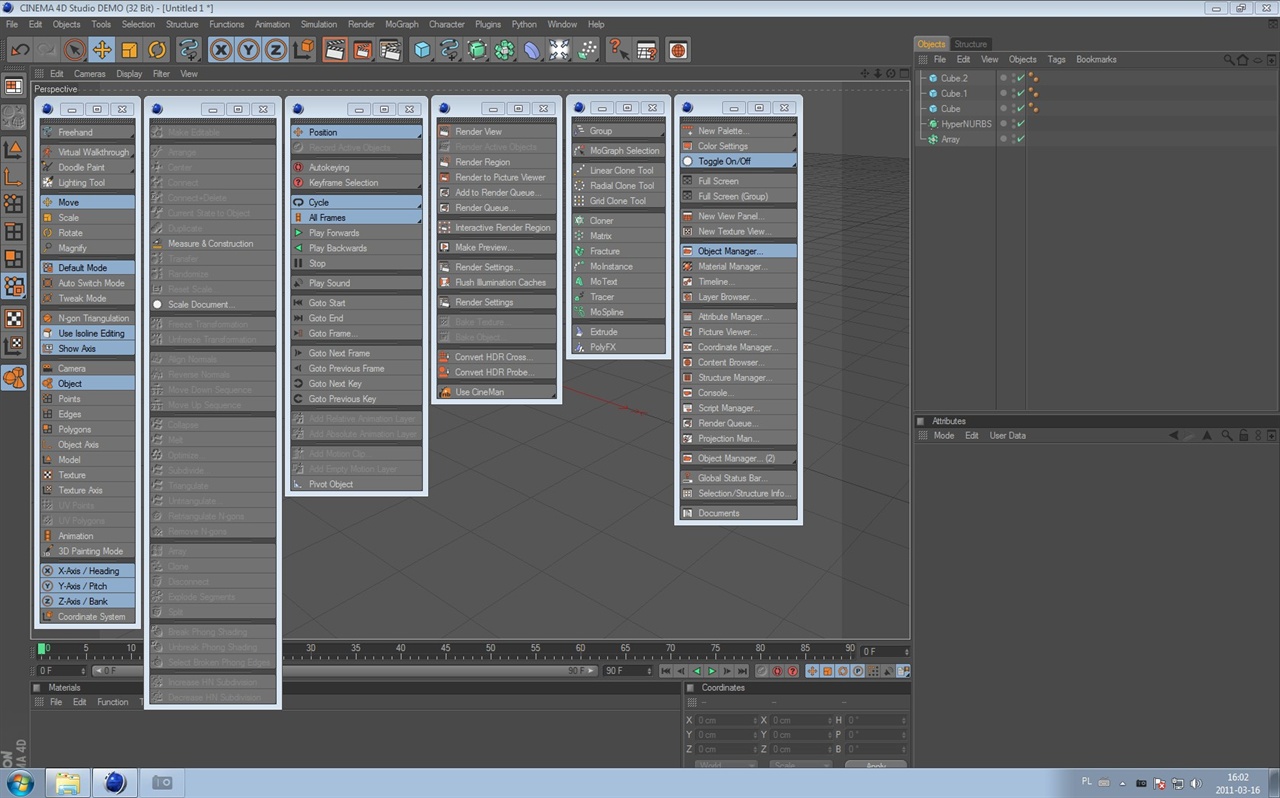Open the Render Settings toolbar icon
Screen dimensions: 1280x798
(x=390, y=50)
